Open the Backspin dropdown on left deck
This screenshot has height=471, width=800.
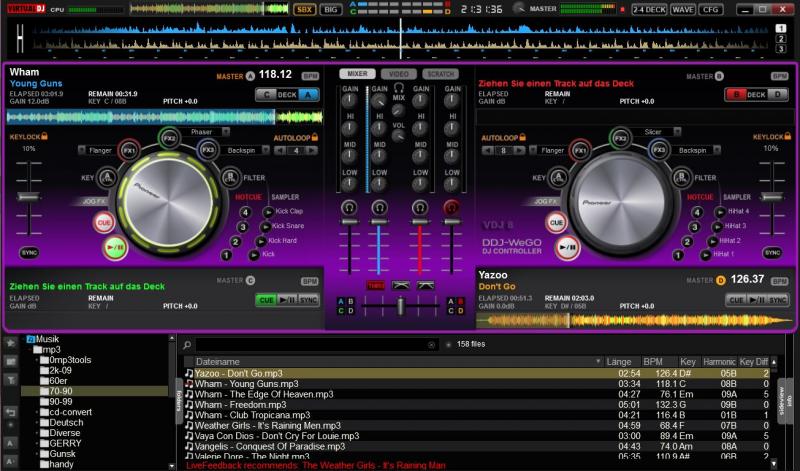[265, 150]
